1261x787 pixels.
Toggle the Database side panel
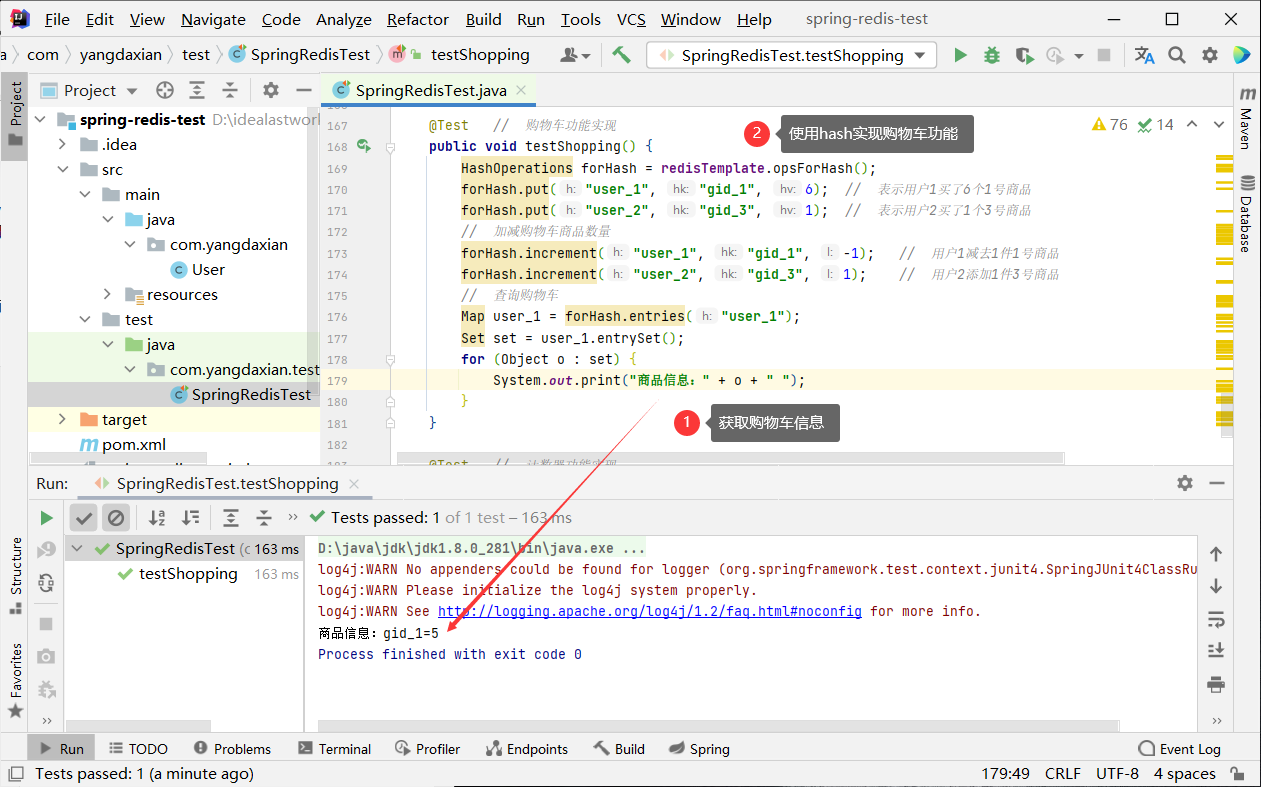point(1247,214)
